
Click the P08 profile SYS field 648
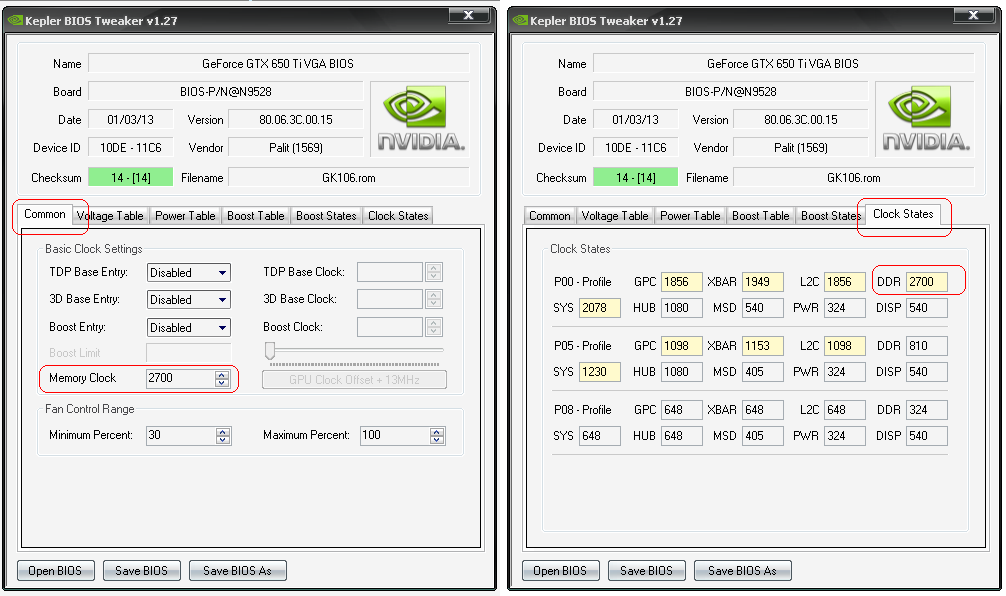tap(600, 436)
